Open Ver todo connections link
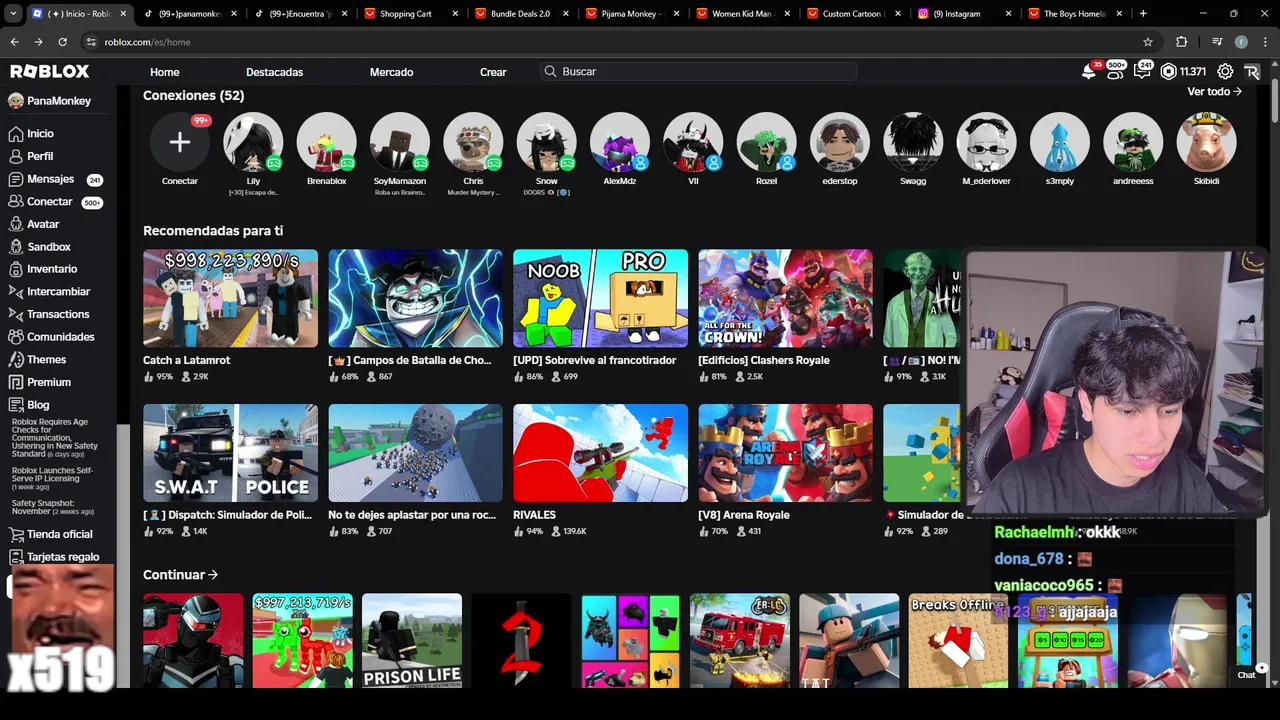The width and height of the screenshot is (1280, 720). 1214,91
